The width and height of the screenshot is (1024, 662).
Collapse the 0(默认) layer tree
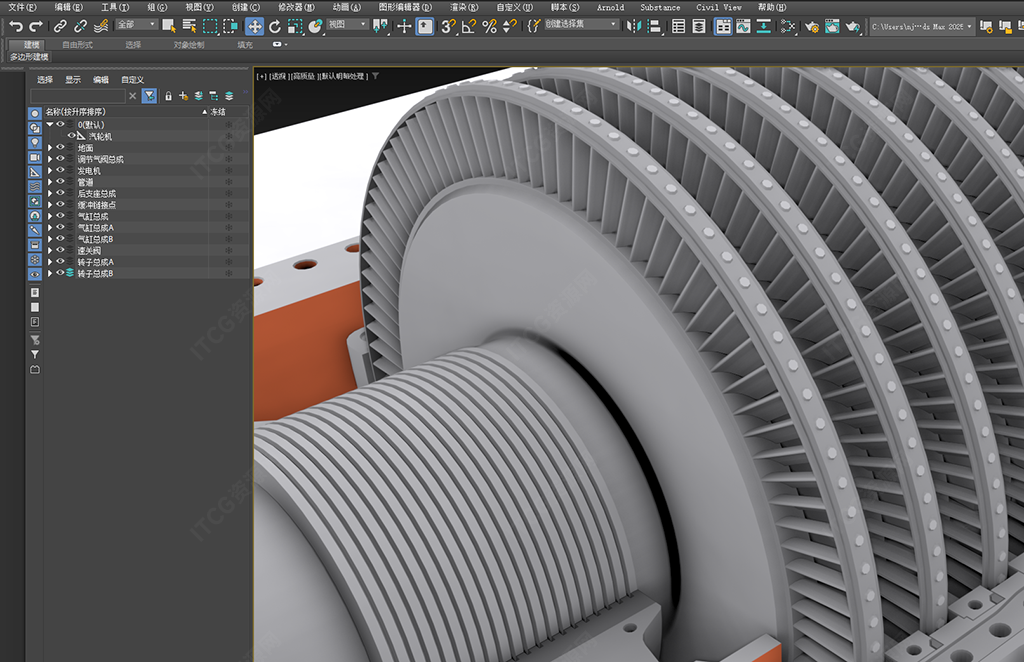tap(49, 125)
